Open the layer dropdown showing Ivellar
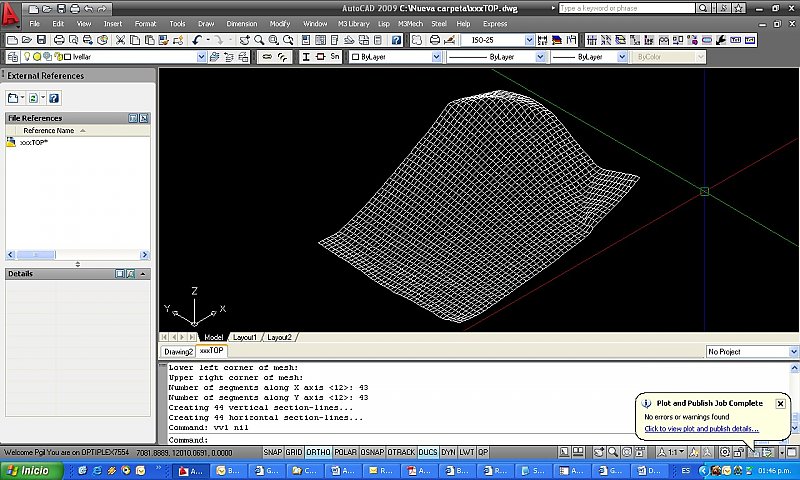 (201, 57)
